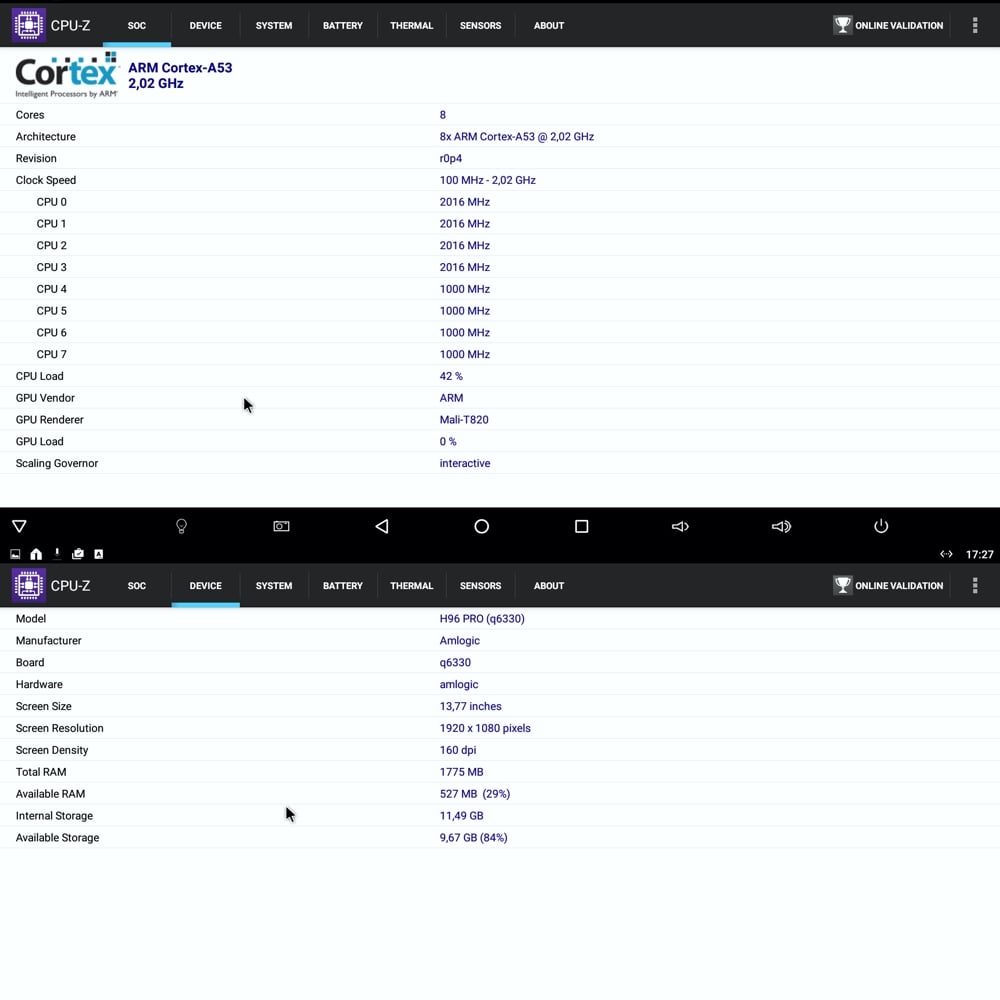This screenshot has height=1000, width=1000.
Task: Click the volume up speaker icon
Action: coord(781,526)
